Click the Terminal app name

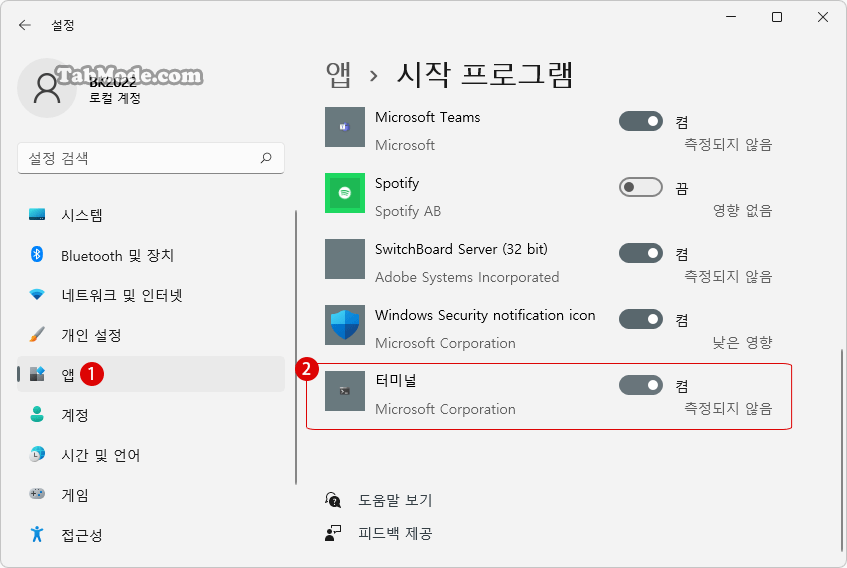point(396,381)
